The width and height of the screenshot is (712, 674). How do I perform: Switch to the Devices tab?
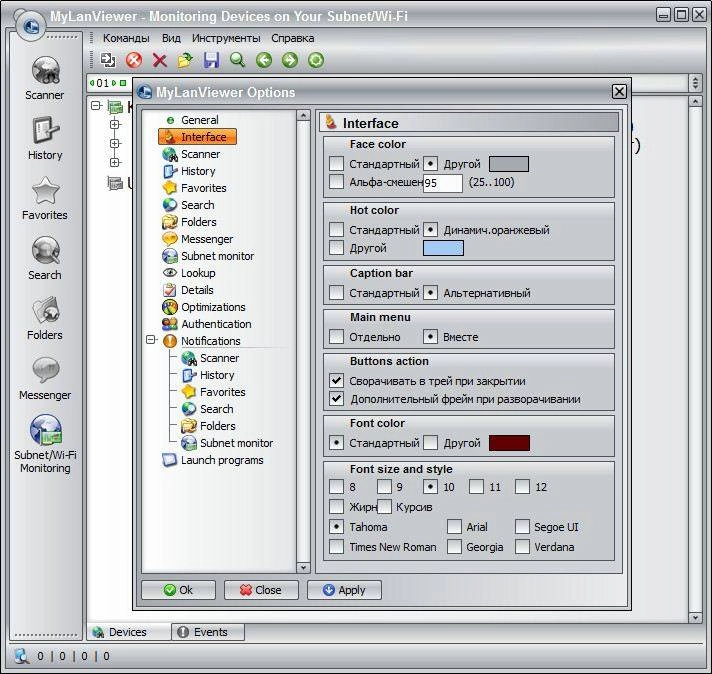(128, 632)
